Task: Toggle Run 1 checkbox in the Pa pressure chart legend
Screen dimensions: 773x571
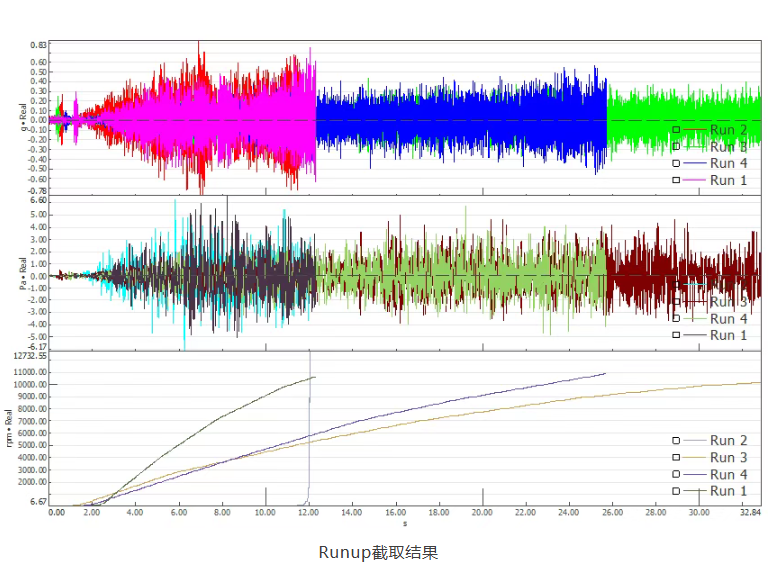Action: pyautogui.click(x=676, y=335)
